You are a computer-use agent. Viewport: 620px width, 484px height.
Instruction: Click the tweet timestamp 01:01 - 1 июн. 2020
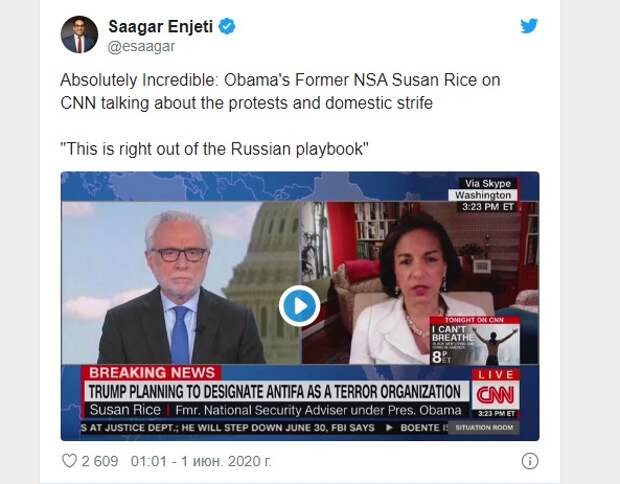tap(201, 461)
